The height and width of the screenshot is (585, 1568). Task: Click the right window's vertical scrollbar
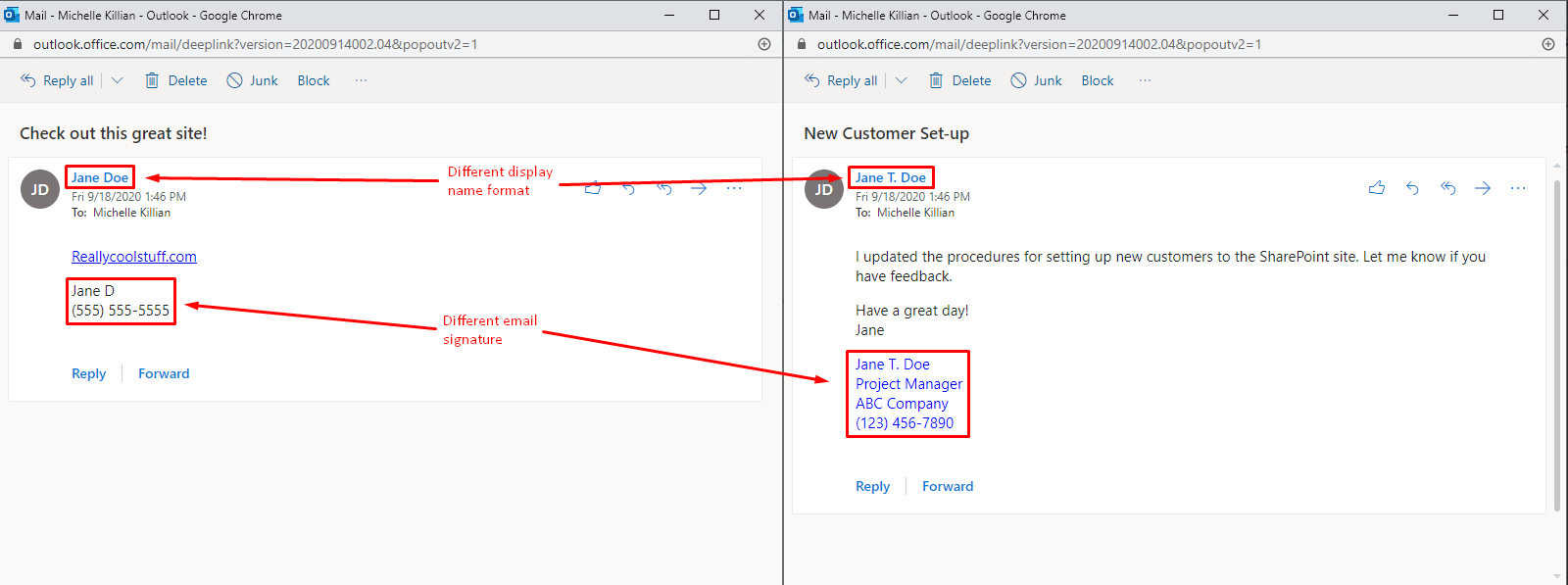(x=1557, y=343)
